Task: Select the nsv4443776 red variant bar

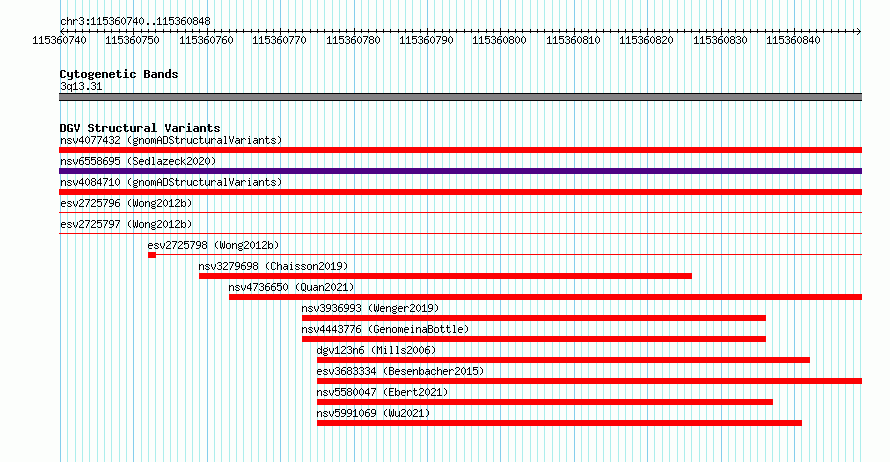Action: pyautogui.click(x=534, y=339)
